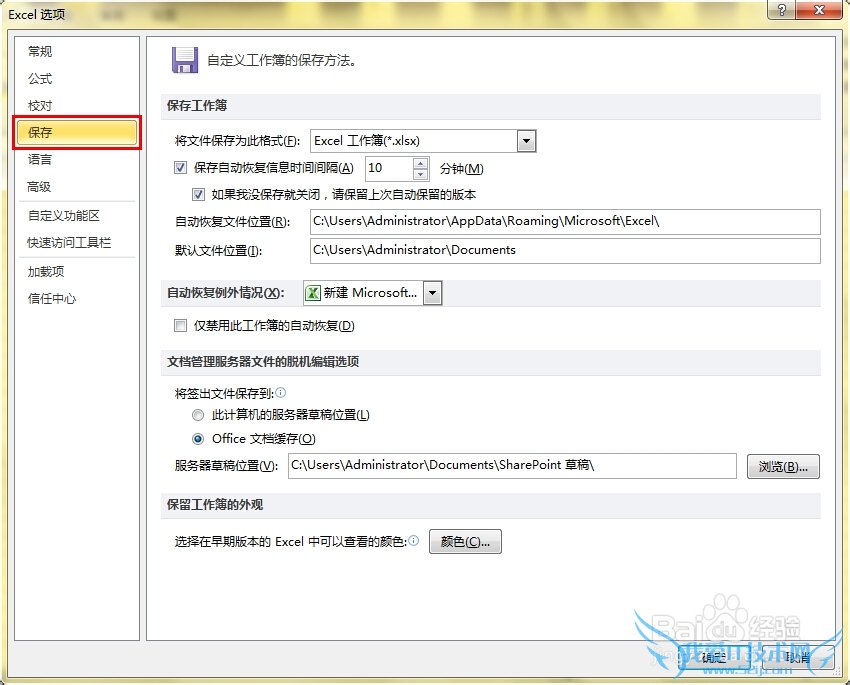Open the 颜色(C)... button
The height and width of the screenshot is (685, 850).
pos(465,541)
